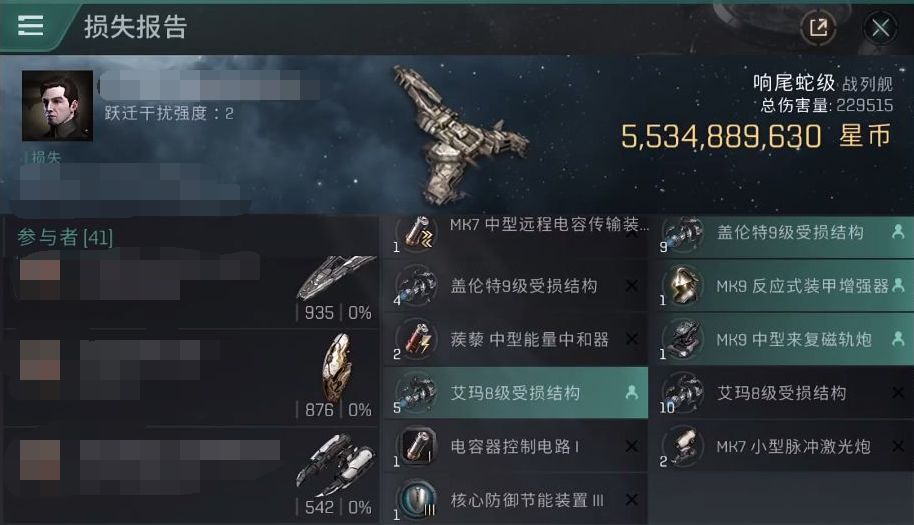This screenshot has width=914, height=525.
Task: Open the hamburger menu icon
Action: coord(30,26)
